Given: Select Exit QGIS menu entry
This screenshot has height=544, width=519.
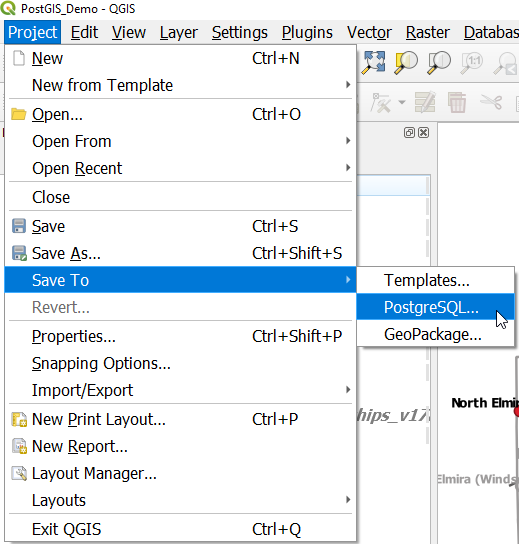Looking at the screenshot, I should coord(180,529).
